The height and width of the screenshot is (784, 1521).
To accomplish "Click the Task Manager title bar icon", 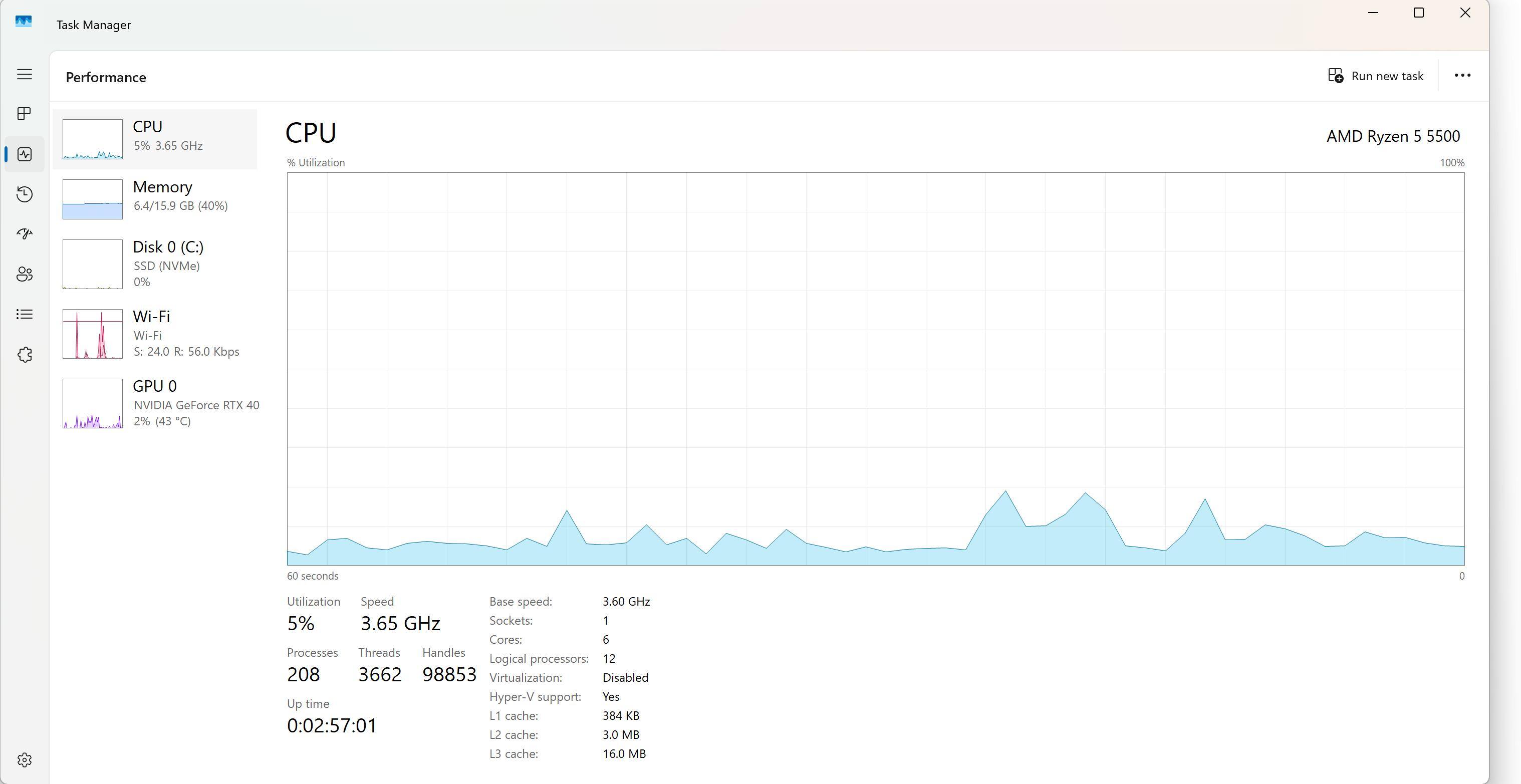I will click(x=24, y=22).
